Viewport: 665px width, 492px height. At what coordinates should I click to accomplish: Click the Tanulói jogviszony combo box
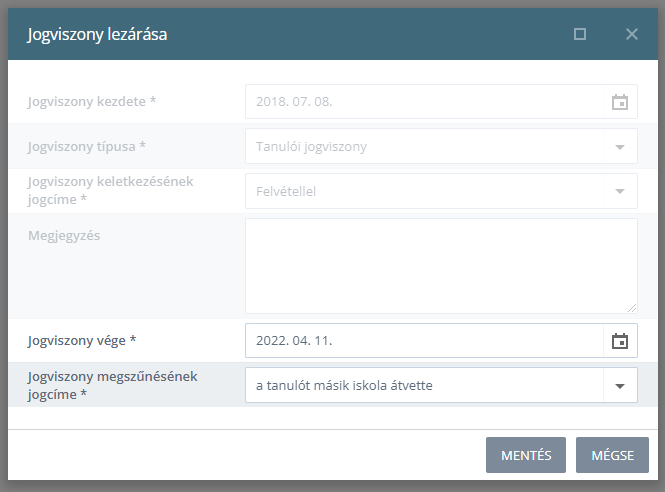pyautogui.click(x=441, y=146)
